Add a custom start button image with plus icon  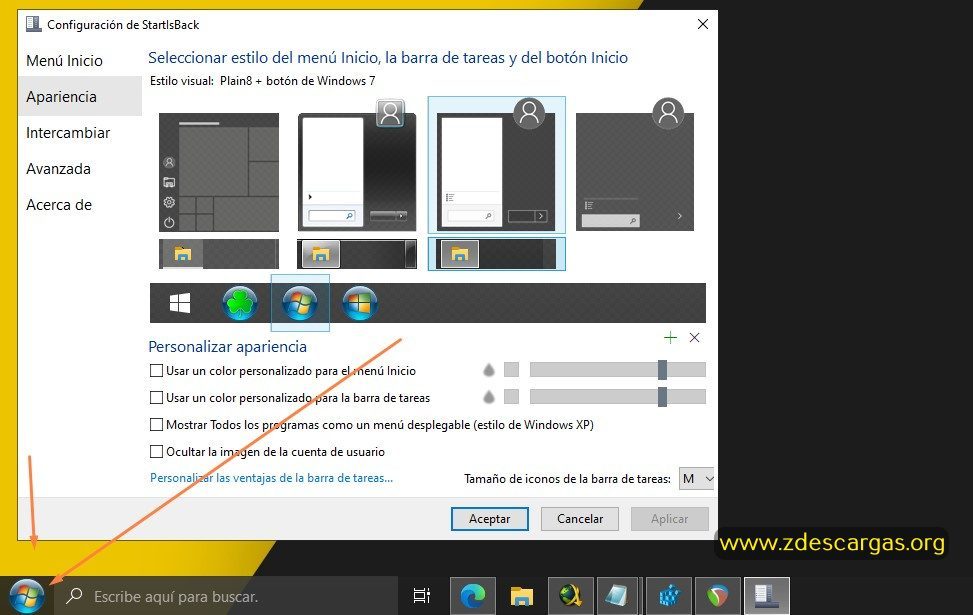tap(670, 338)
